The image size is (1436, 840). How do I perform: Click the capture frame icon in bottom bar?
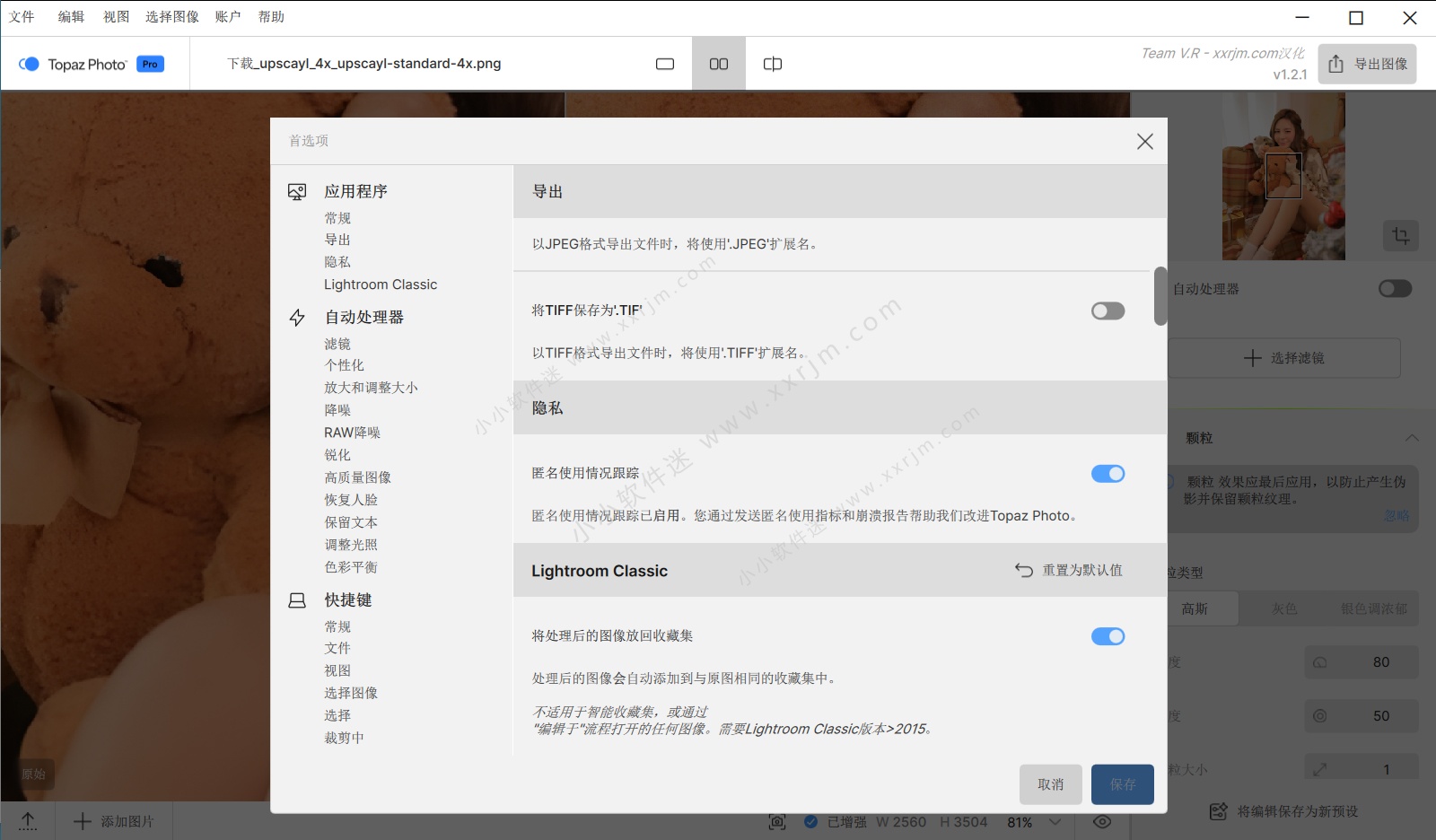pos(777,822)
